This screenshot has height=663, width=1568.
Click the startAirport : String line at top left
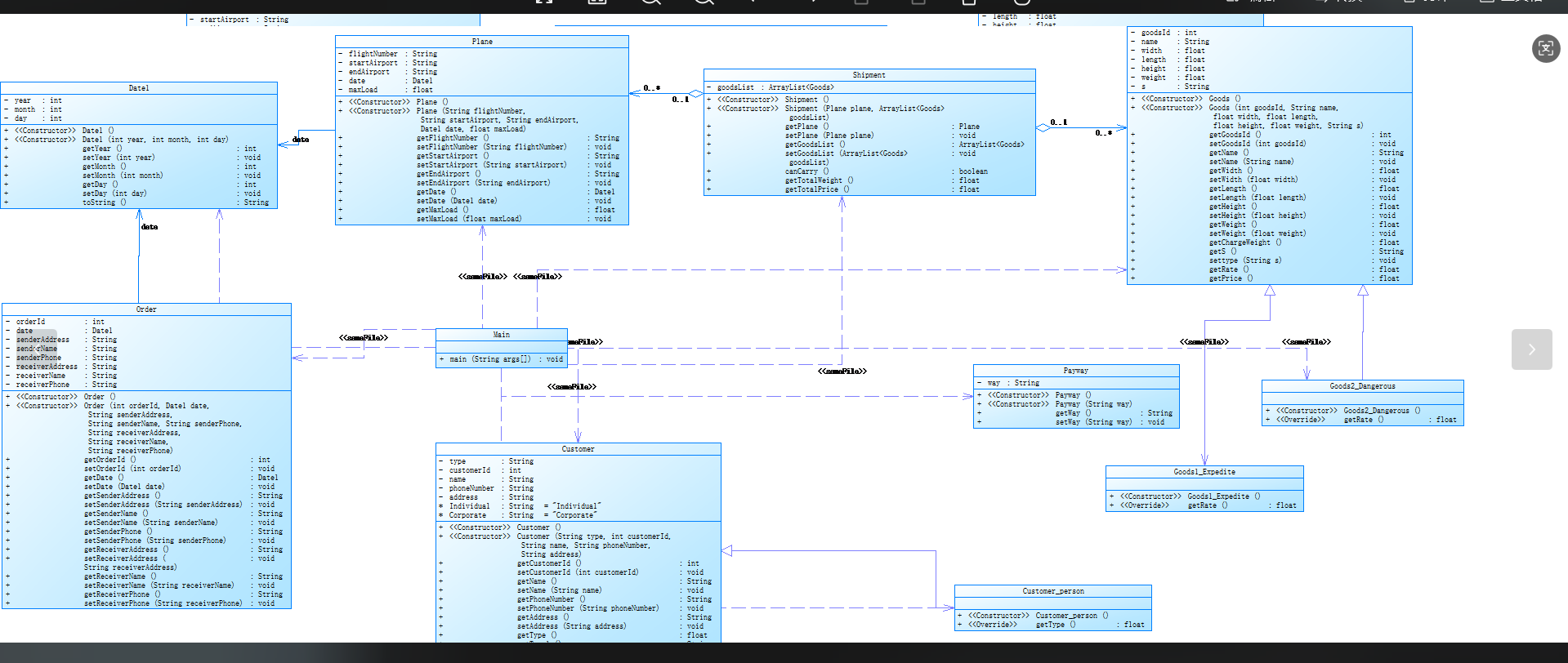tap(244, 20)
